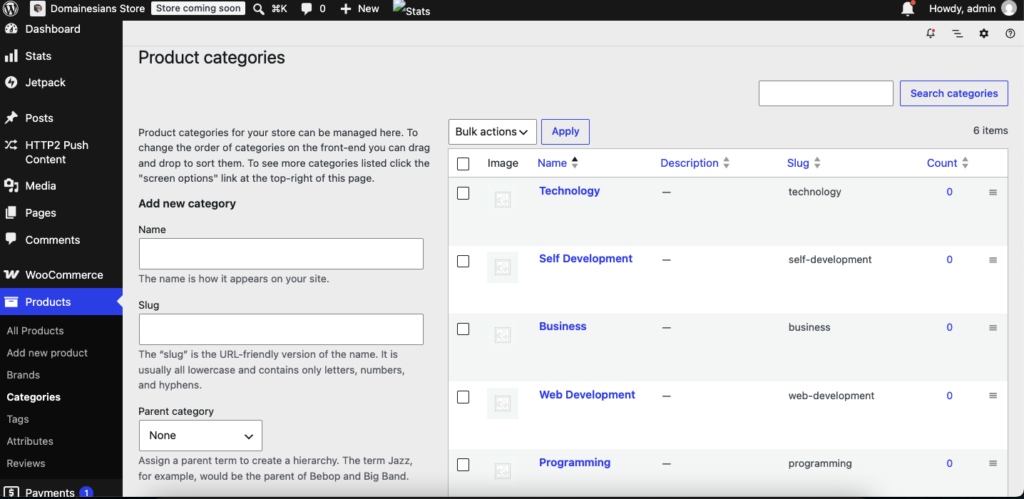The image size is (1024, 499).
Task: Open the Web Development category link
Action: (587, 395)
